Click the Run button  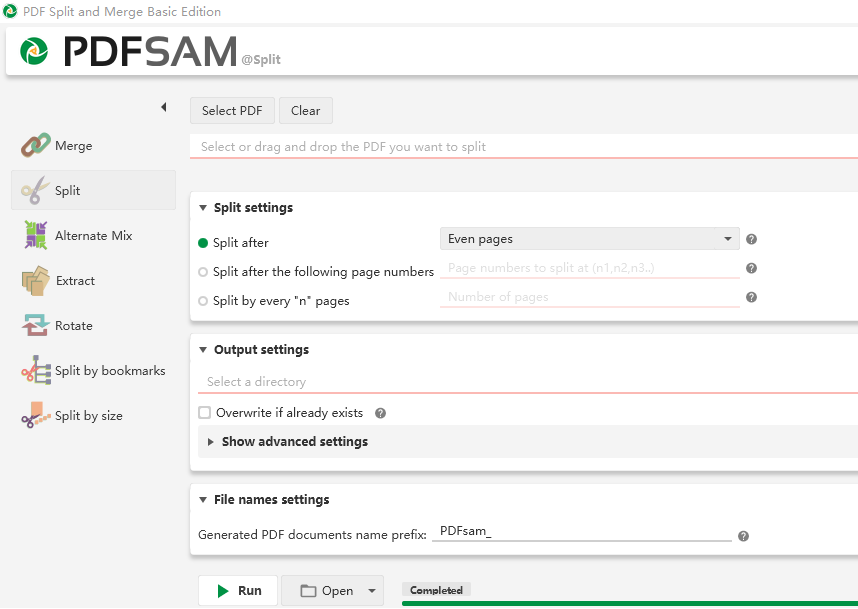[238, 591]
